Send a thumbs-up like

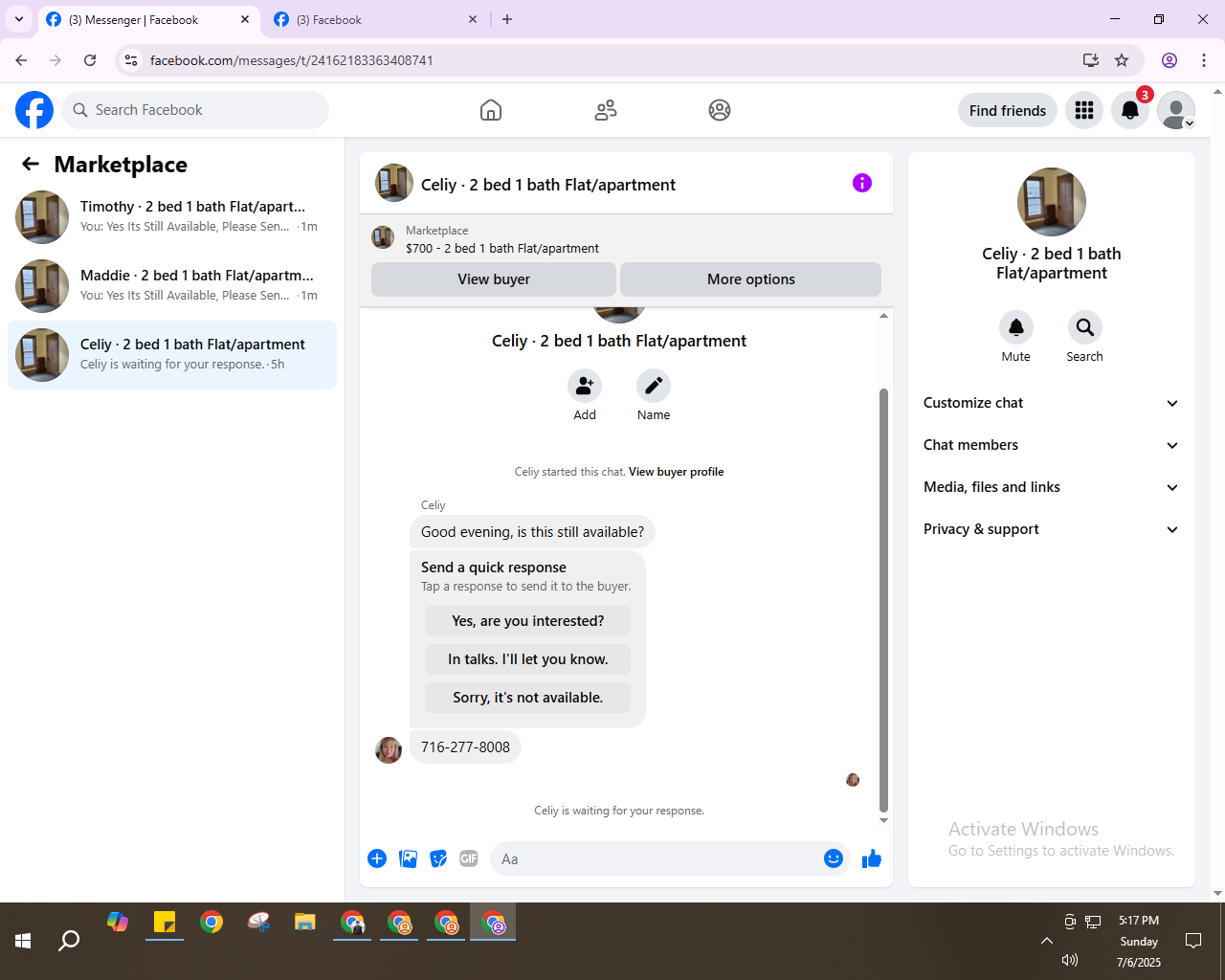coord(872,858)
